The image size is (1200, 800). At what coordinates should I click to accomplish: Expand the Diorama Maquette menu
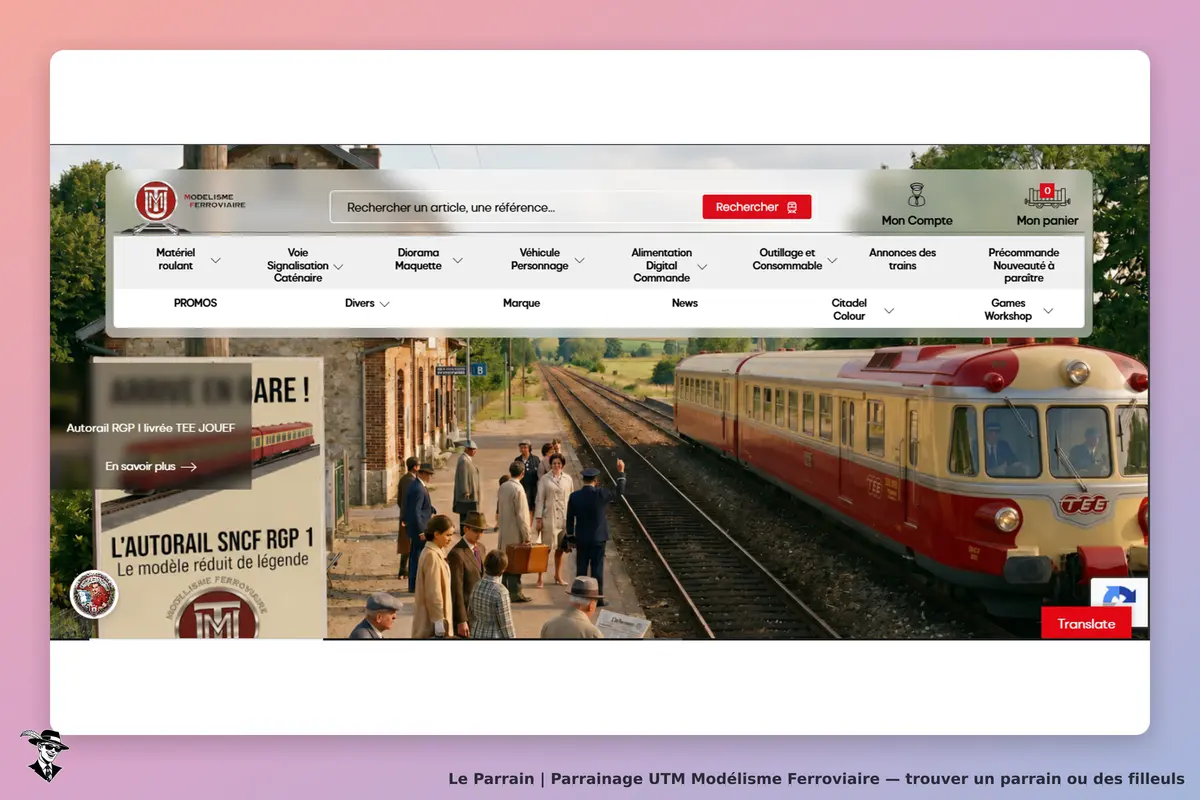(429, 259)
